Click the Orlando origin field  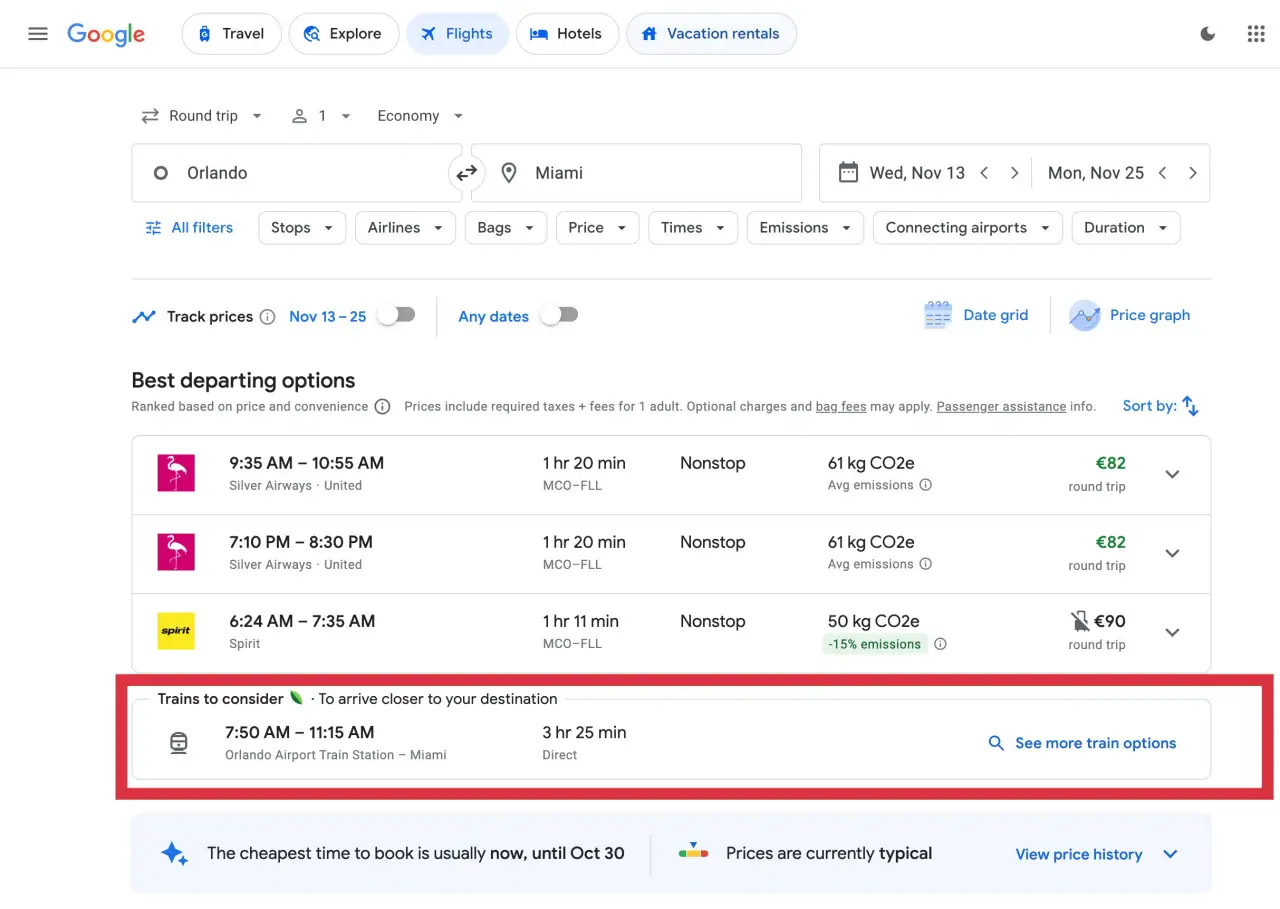click(x=297, y=173)
